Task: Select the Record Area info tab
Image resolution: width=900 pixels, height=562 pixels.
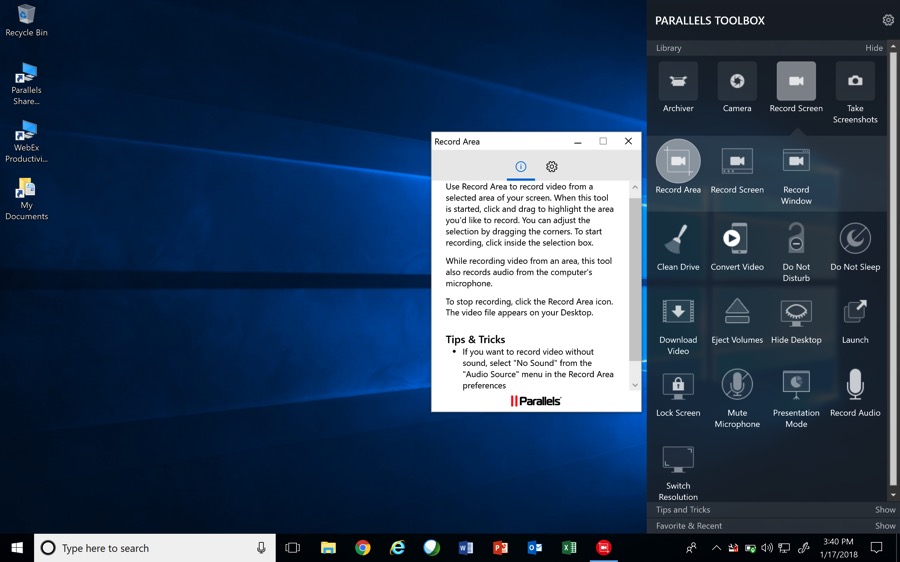Action: (x=521, y=166)
